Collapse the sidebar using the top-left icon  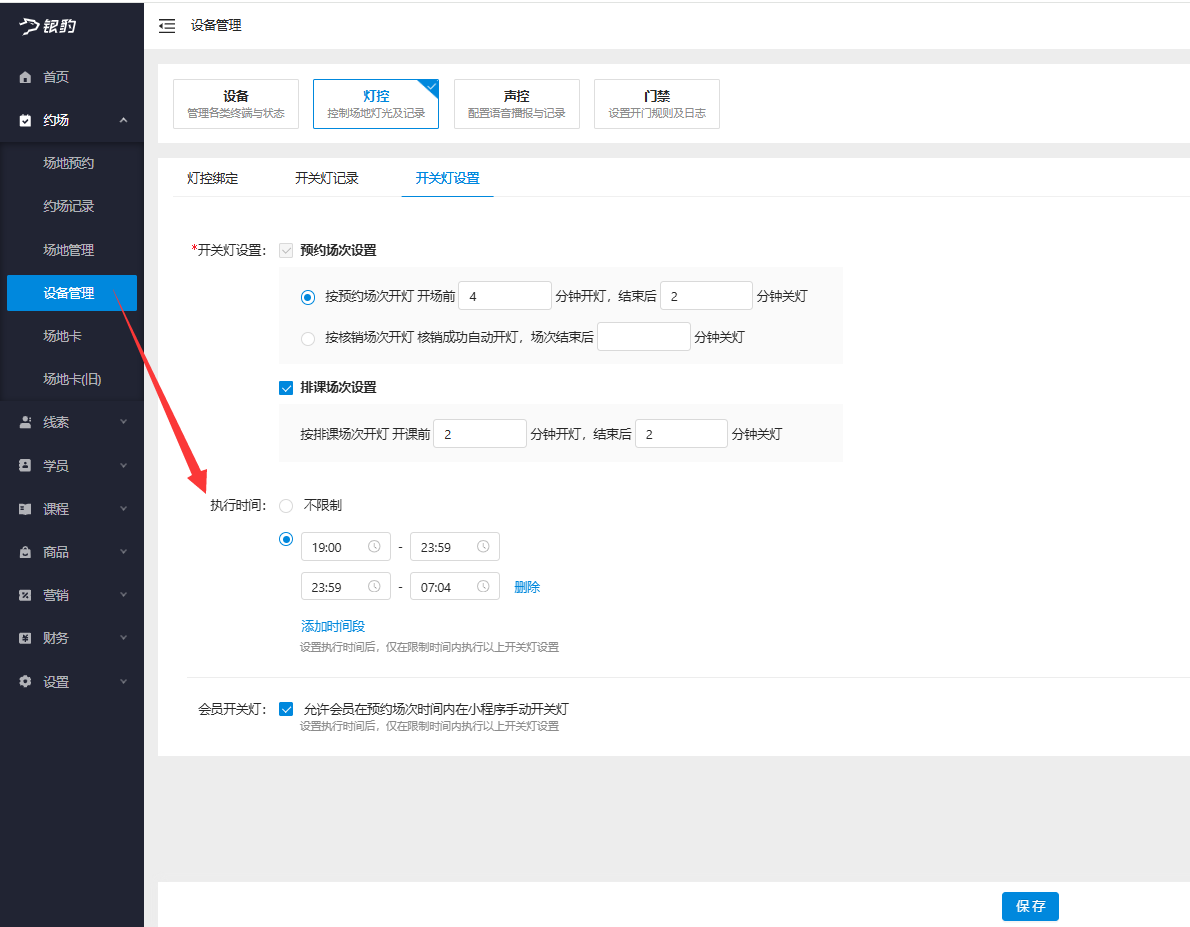[167, 26]
